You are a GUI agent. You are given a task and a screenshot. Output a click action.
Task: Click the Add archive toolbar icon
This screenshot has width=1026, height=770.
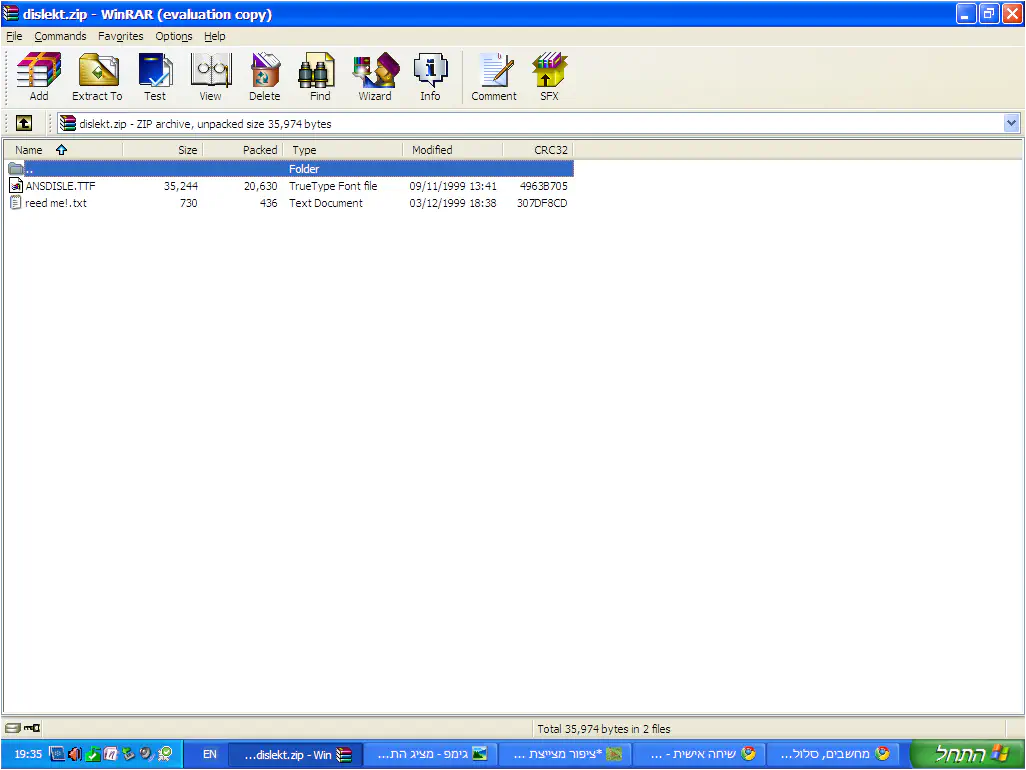(39, 76)
